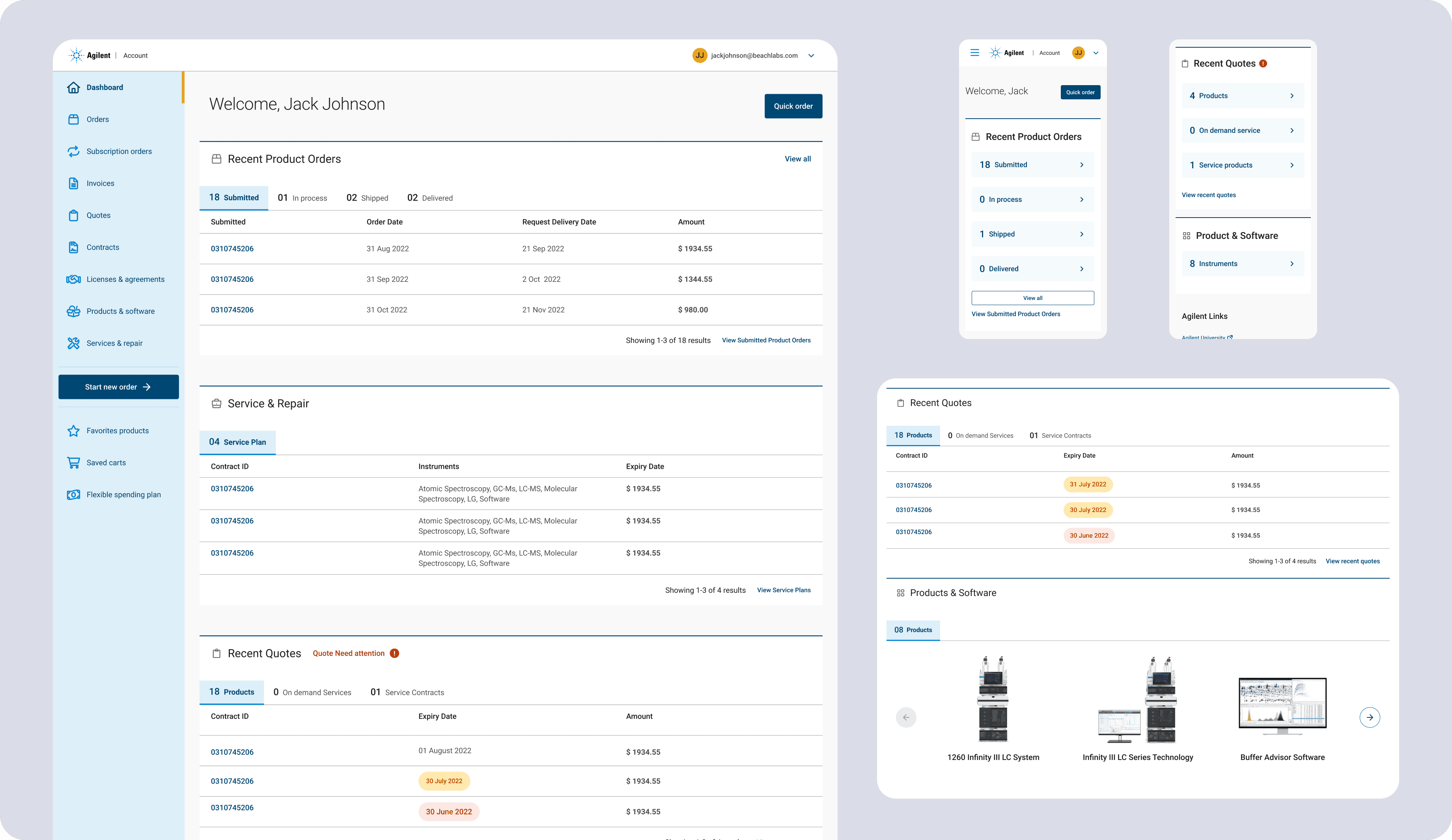The image size is (1452, 840).
Task: Click the Start new order button
Action: [x=118, y=387]
